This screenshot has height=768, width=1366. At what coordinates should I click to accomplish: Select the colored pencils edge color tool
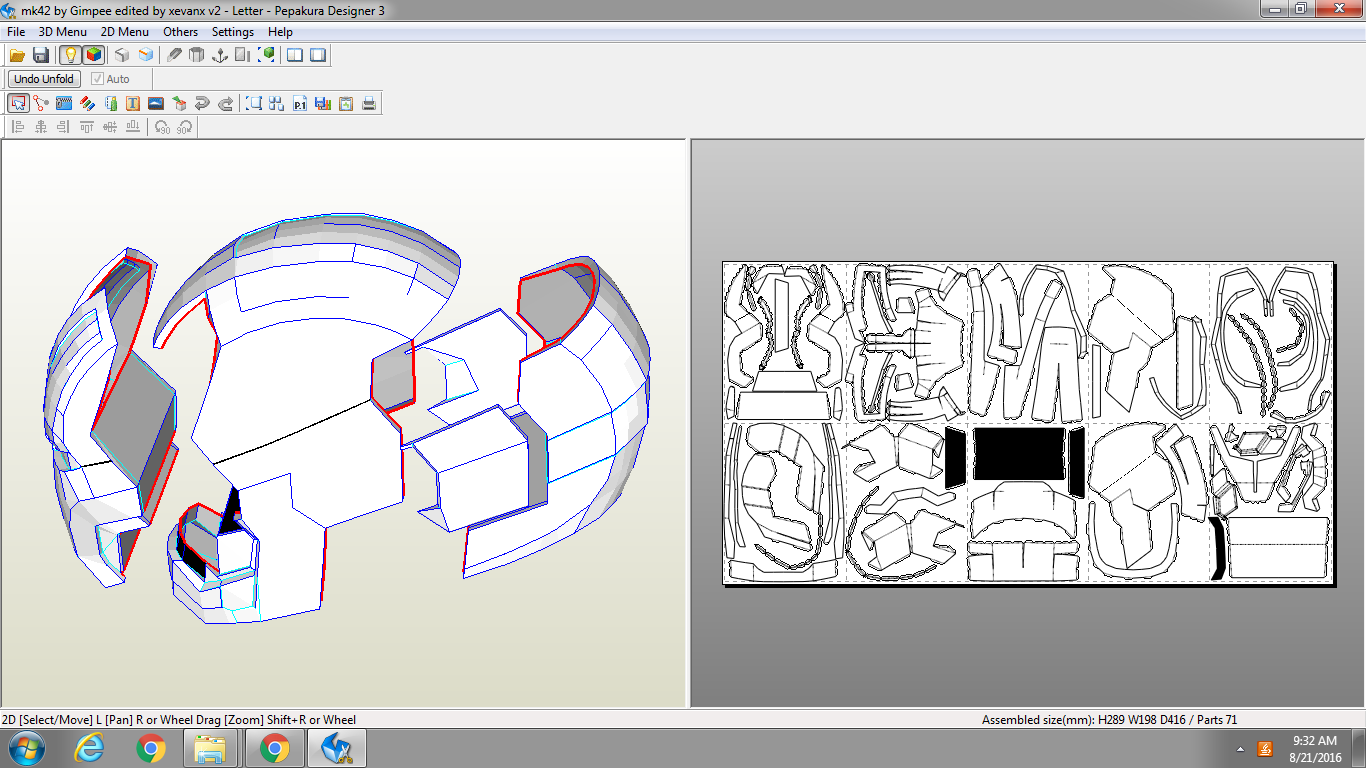87,103
